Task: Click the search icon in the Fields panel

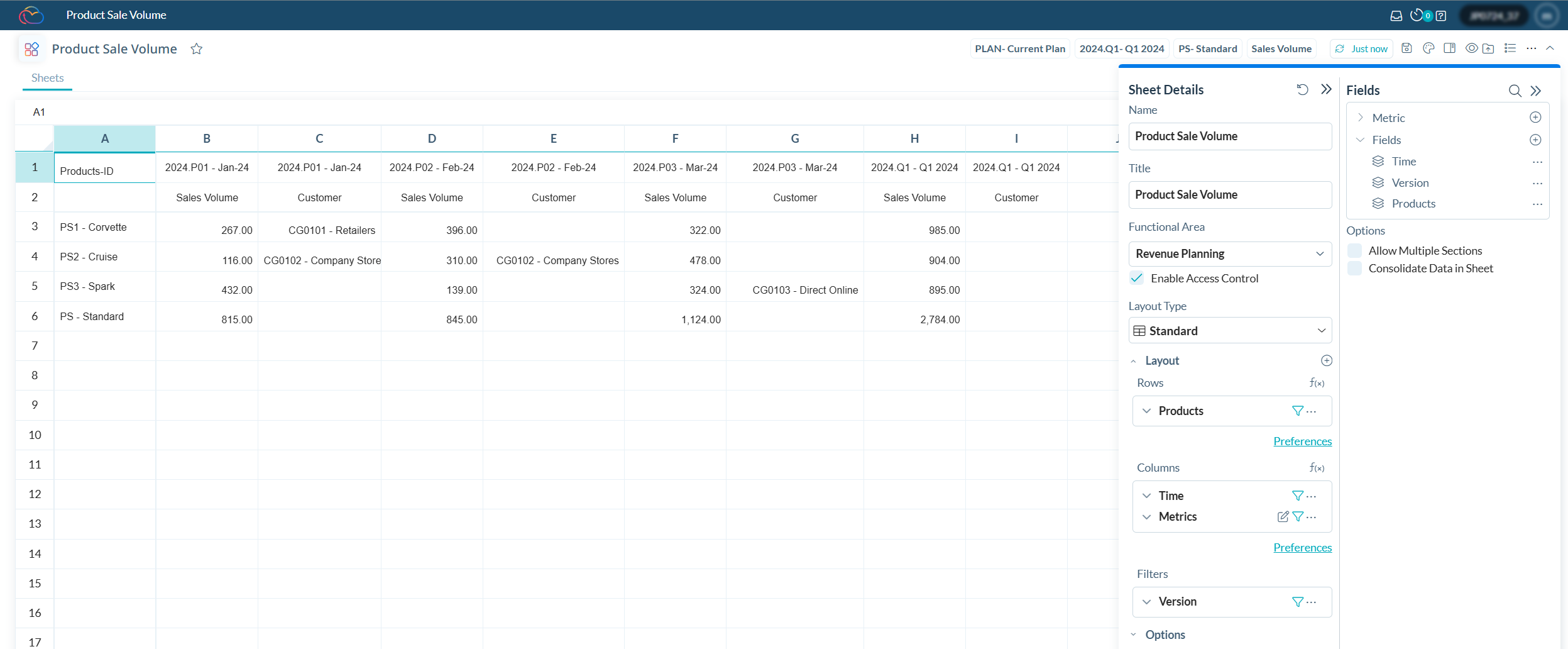Action: pos(1515,91)
